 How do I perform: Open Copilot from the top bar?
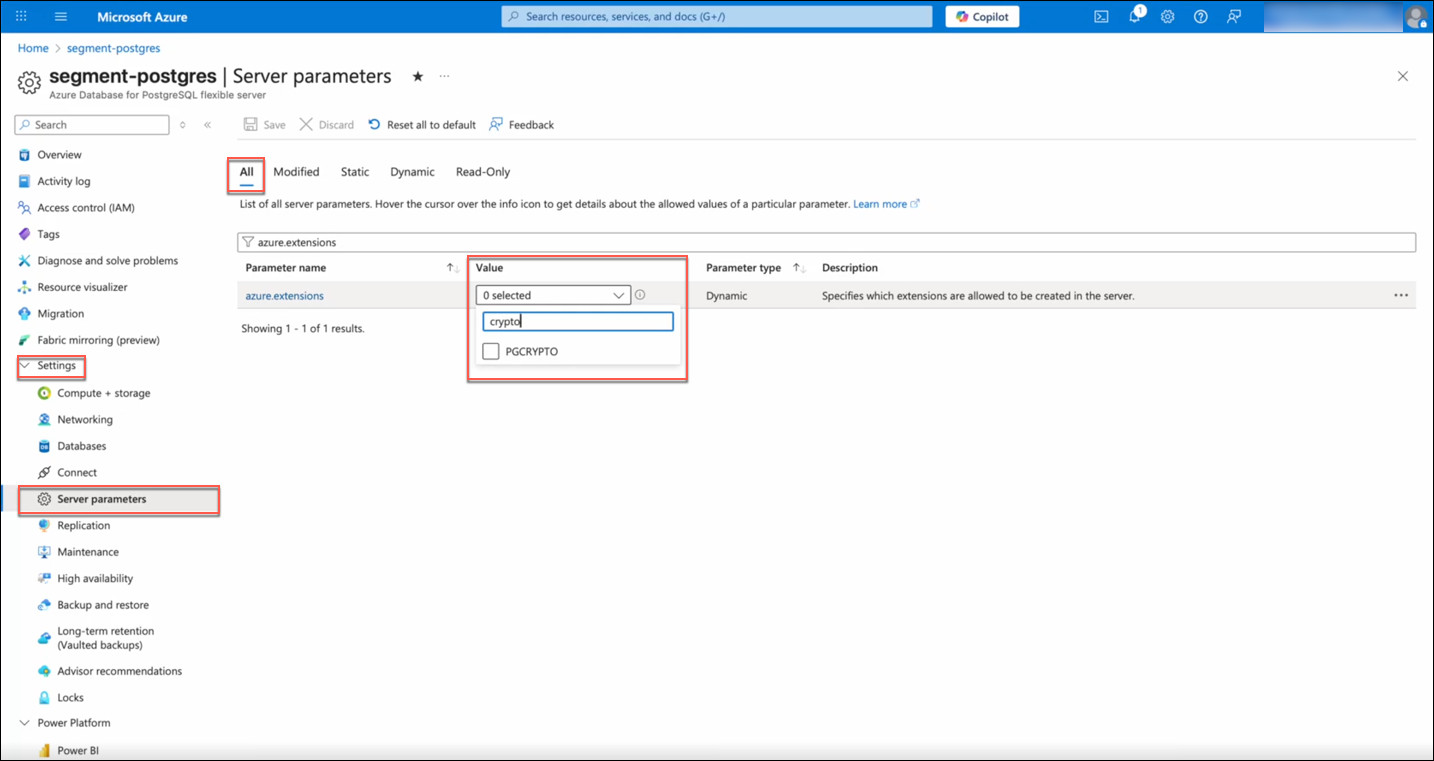pyautogui.click(x=982, y=17)
